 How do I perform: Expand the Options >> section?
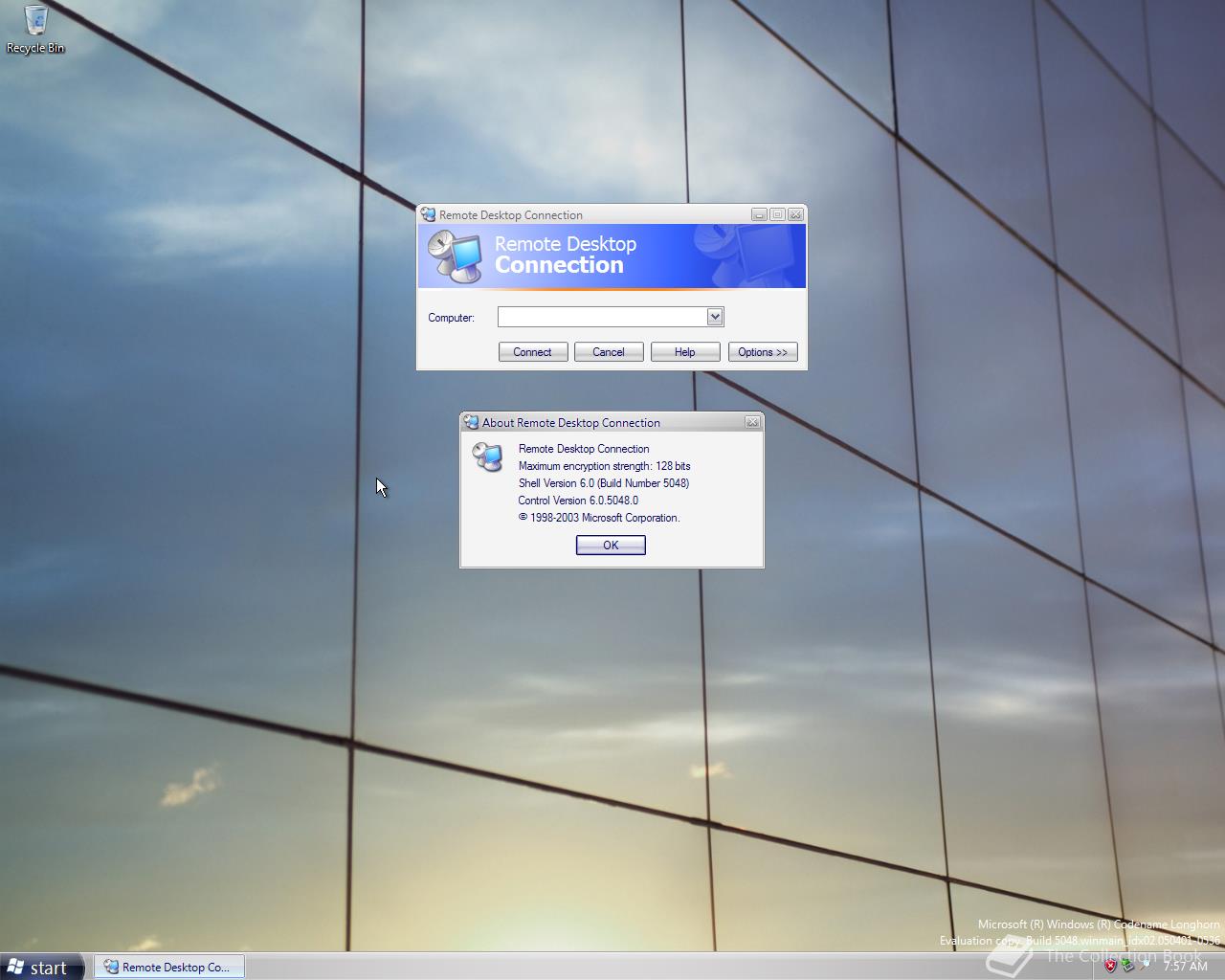pyautogui.click(x=763, y=352)
